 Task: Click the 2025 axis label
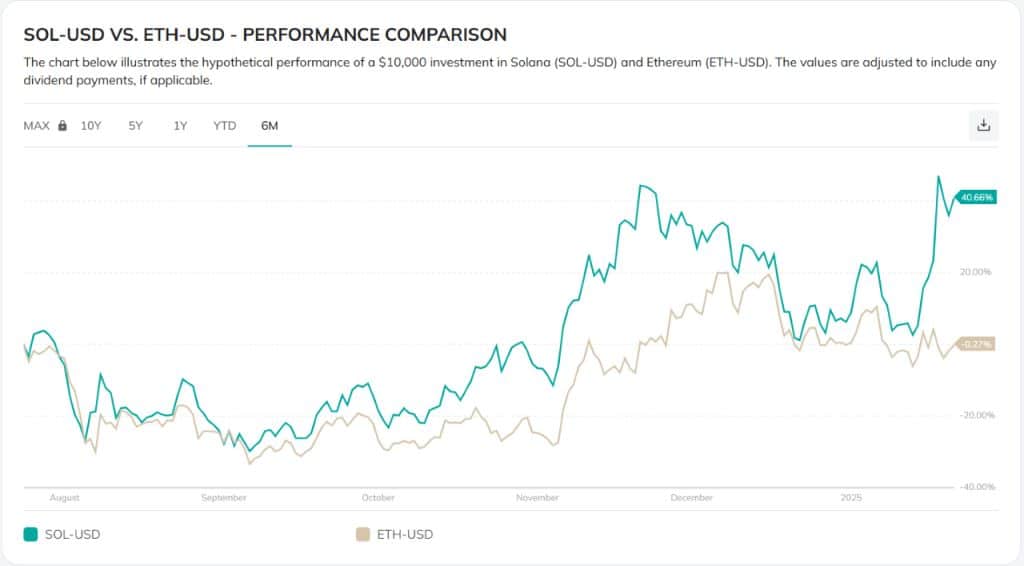pyautogui.click(x=851, y=497)
